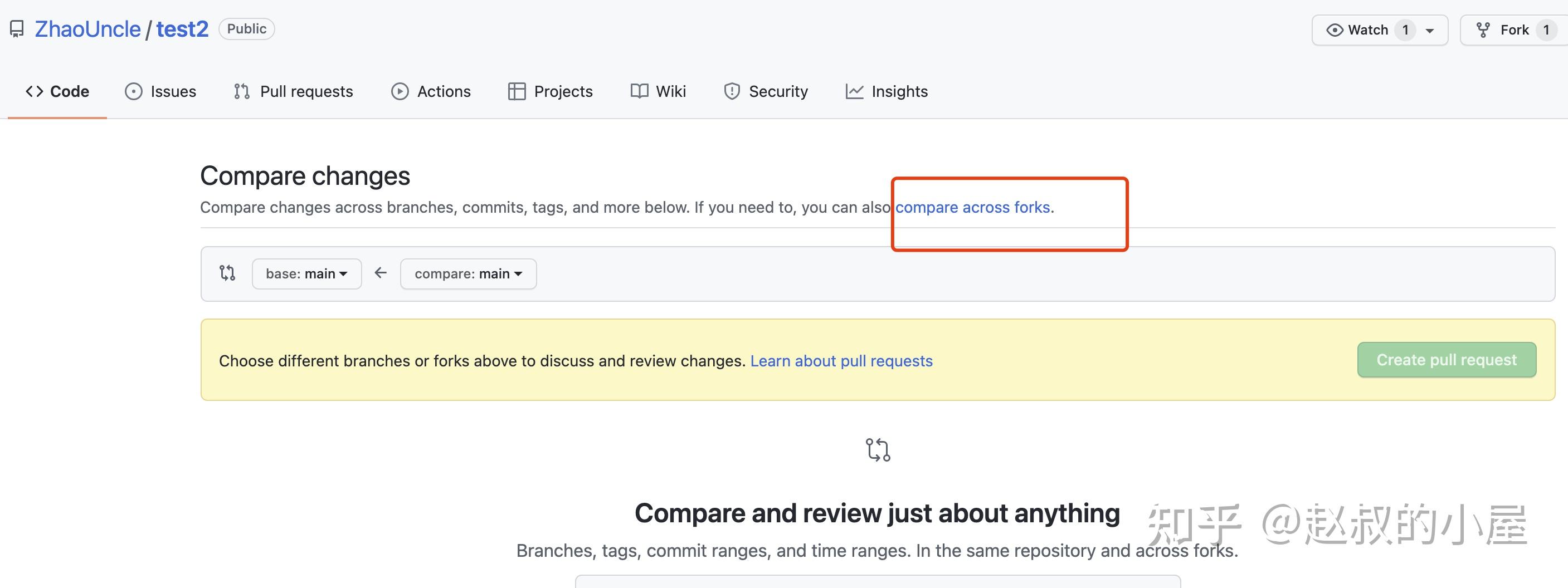Click the compare across forks link
The width and height of the screenshot is (1568, 588).
[972, 207]
